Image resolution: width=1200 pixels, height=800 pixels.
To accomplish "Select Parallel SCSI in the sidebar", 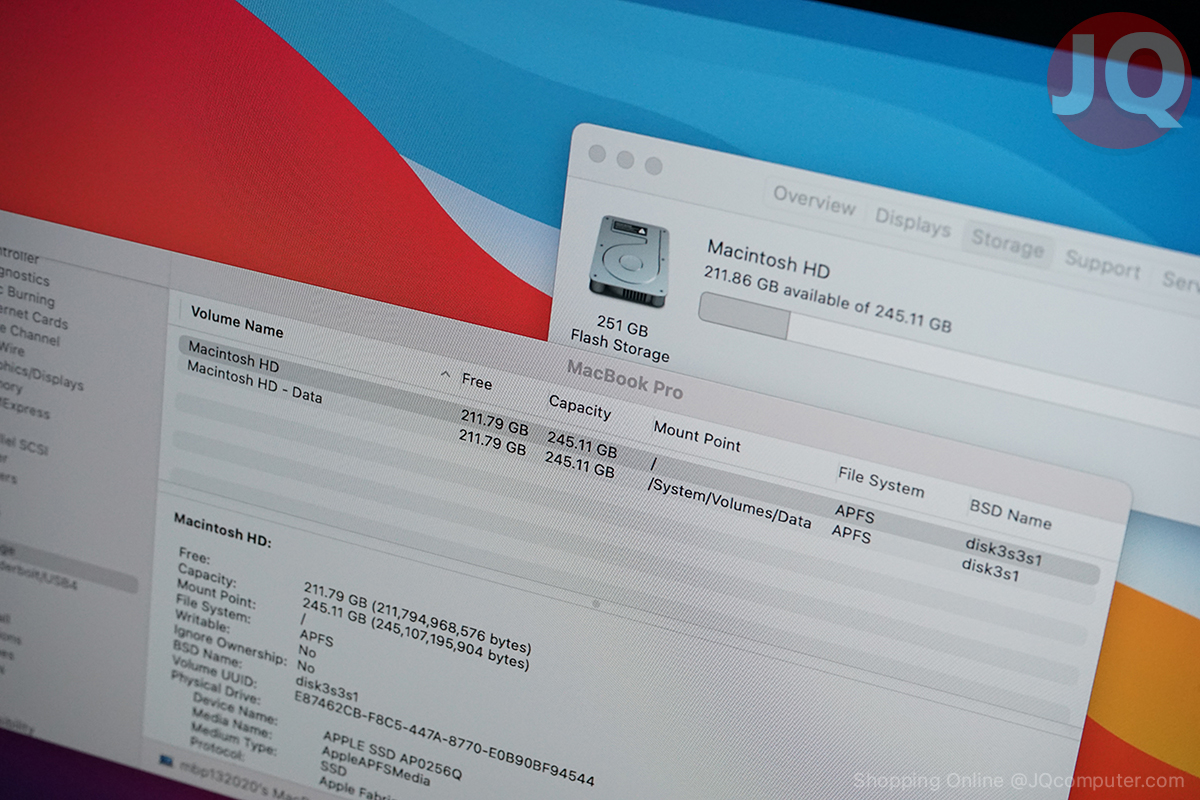I will [24, 445].
